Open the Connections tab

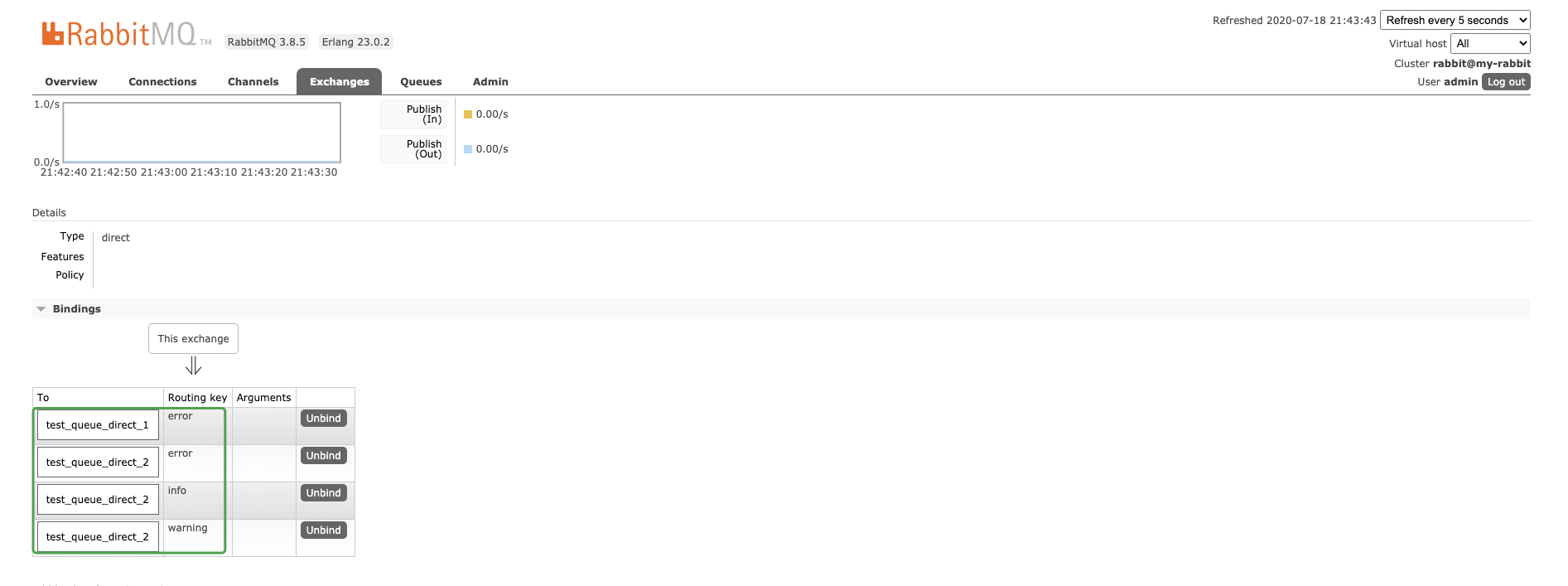pos(162,82)
